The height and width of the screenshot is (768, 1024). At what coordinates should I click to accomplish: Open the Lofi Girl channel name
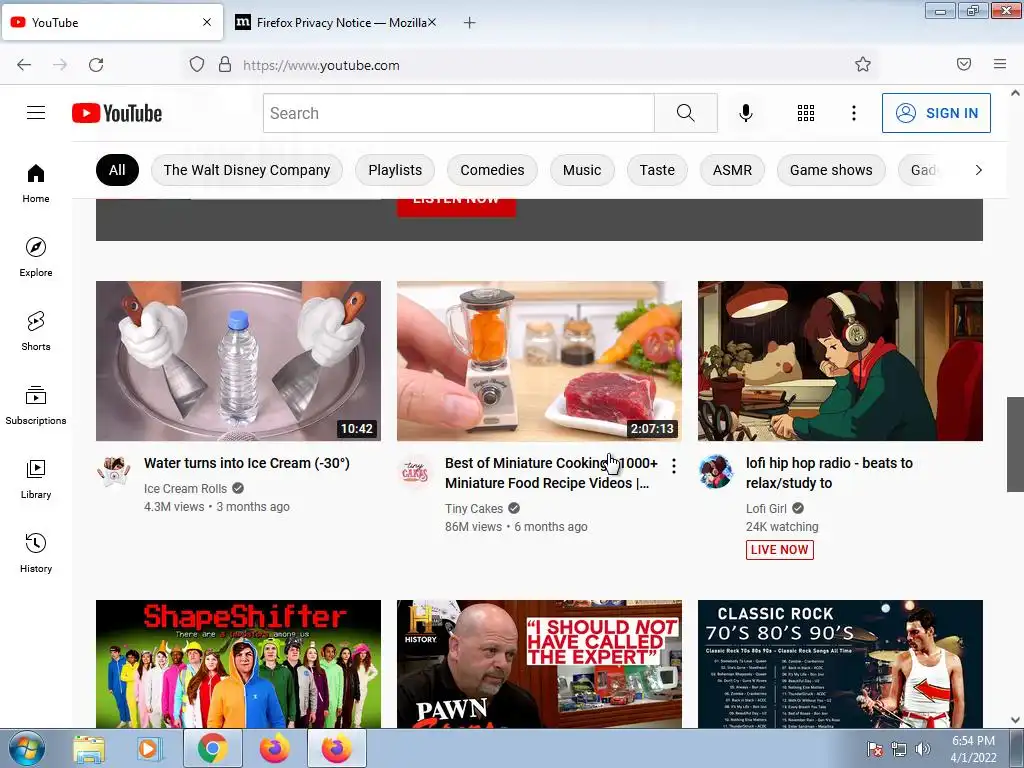click(x=766, y=509)
